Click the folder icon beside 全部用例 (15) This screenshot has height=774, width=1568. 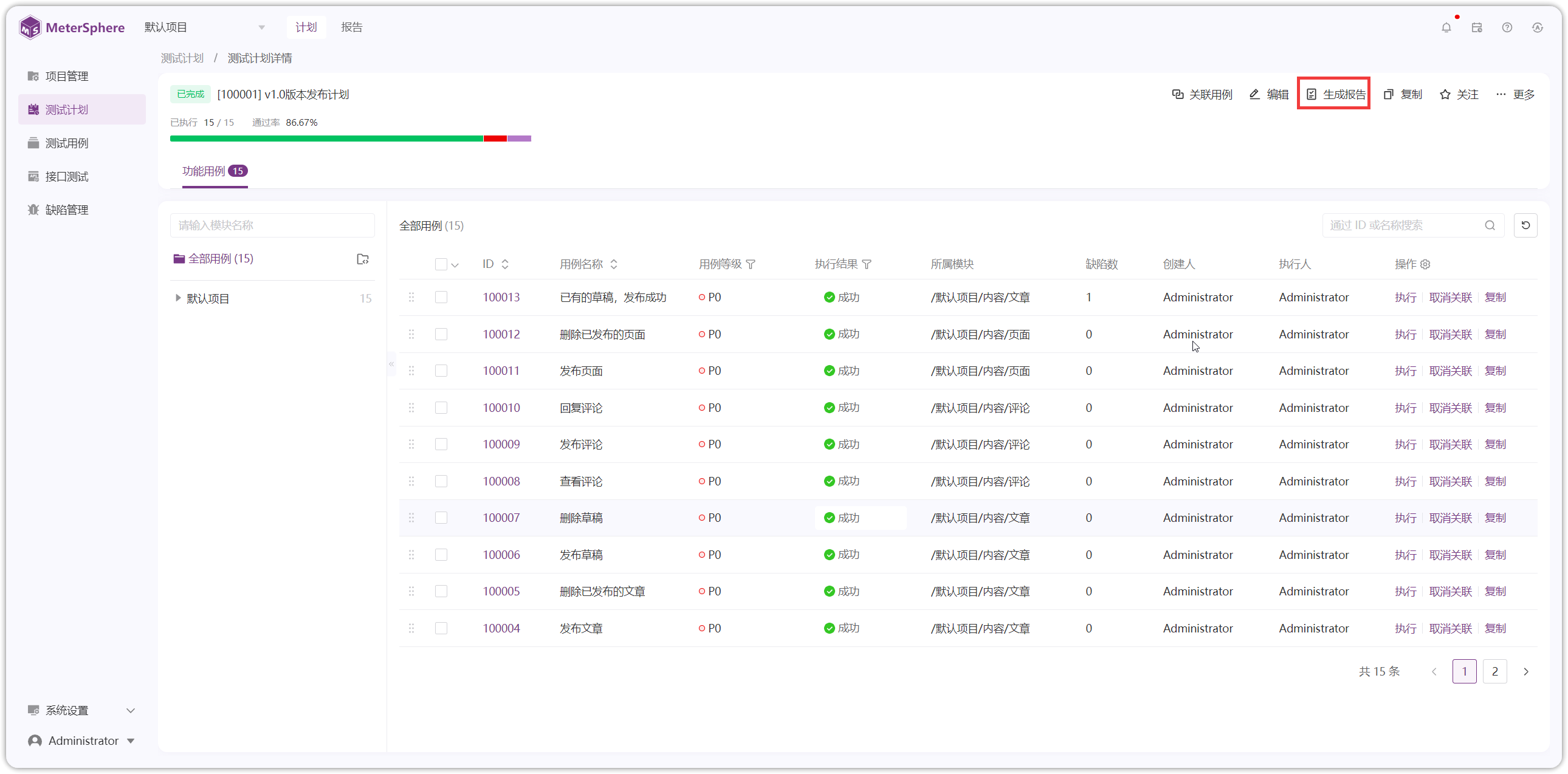[x=363, y=259]
